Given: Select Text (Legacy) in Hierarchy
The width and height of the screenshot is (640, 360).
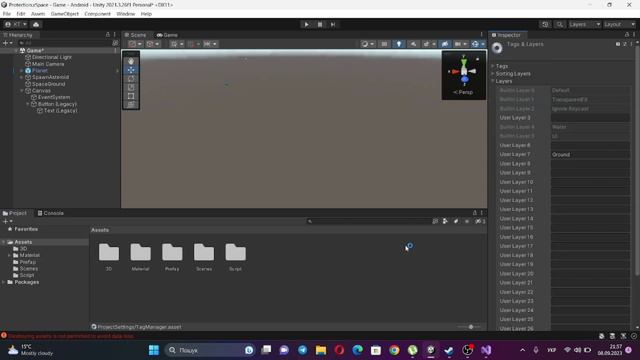Looking at the screenshot, I should pos(60,111).
